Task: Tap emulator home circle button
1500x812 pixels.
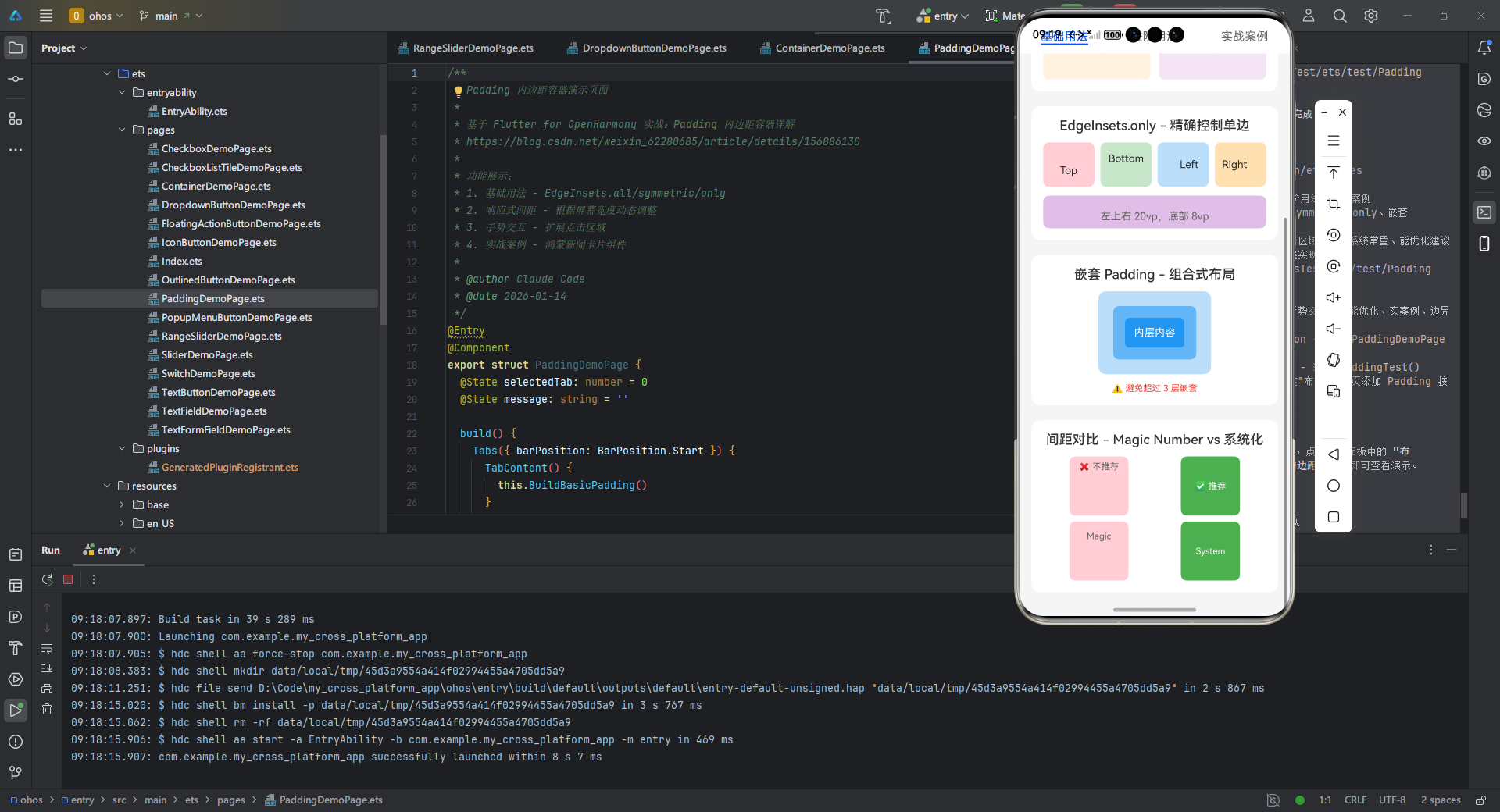Action: click(1334, 486)
